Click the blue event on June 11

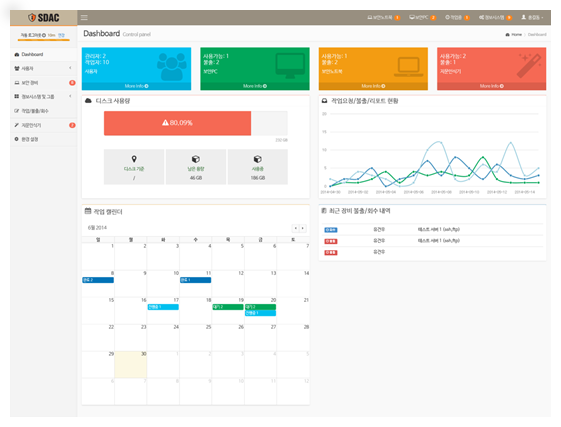coord(195,280)
